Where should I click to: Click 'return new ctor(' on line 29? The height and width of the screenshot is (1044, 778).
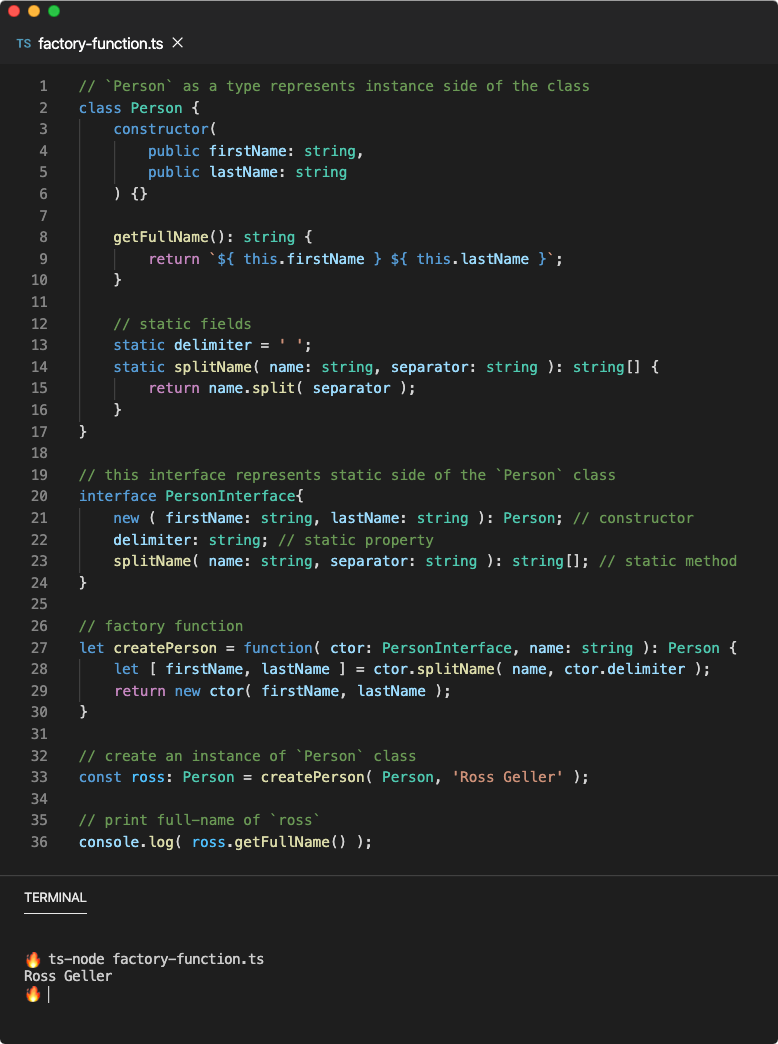click(x=183, y=691)
